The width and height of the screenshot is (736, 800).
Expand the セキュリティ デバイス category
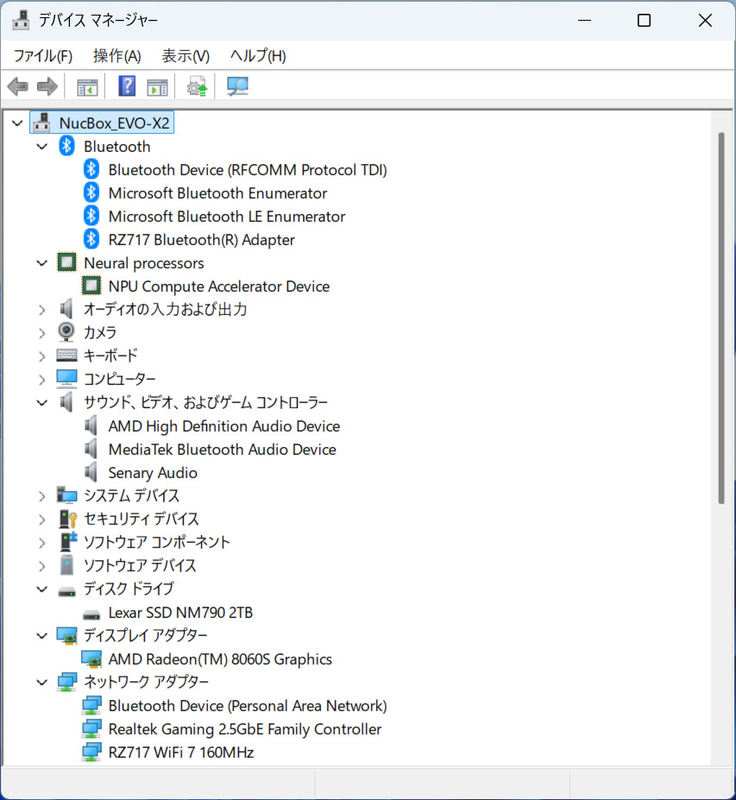[x=42, y=519]
